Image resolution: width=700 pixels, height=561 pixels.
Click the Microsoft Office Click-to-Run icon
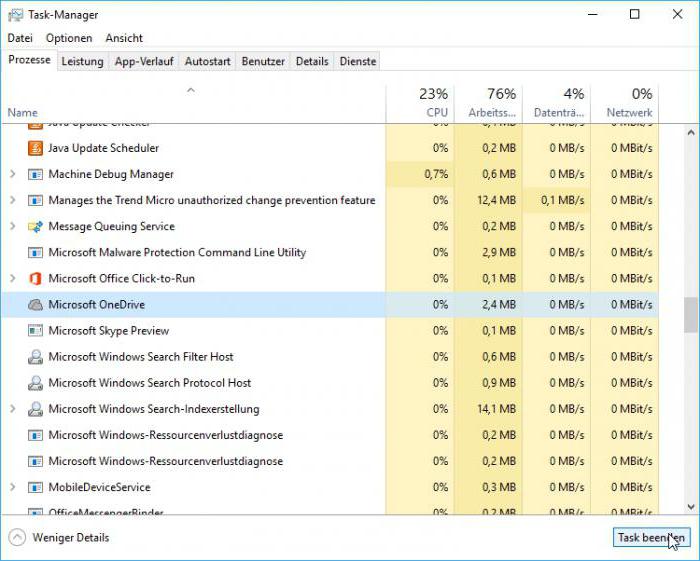coord(35,278)
